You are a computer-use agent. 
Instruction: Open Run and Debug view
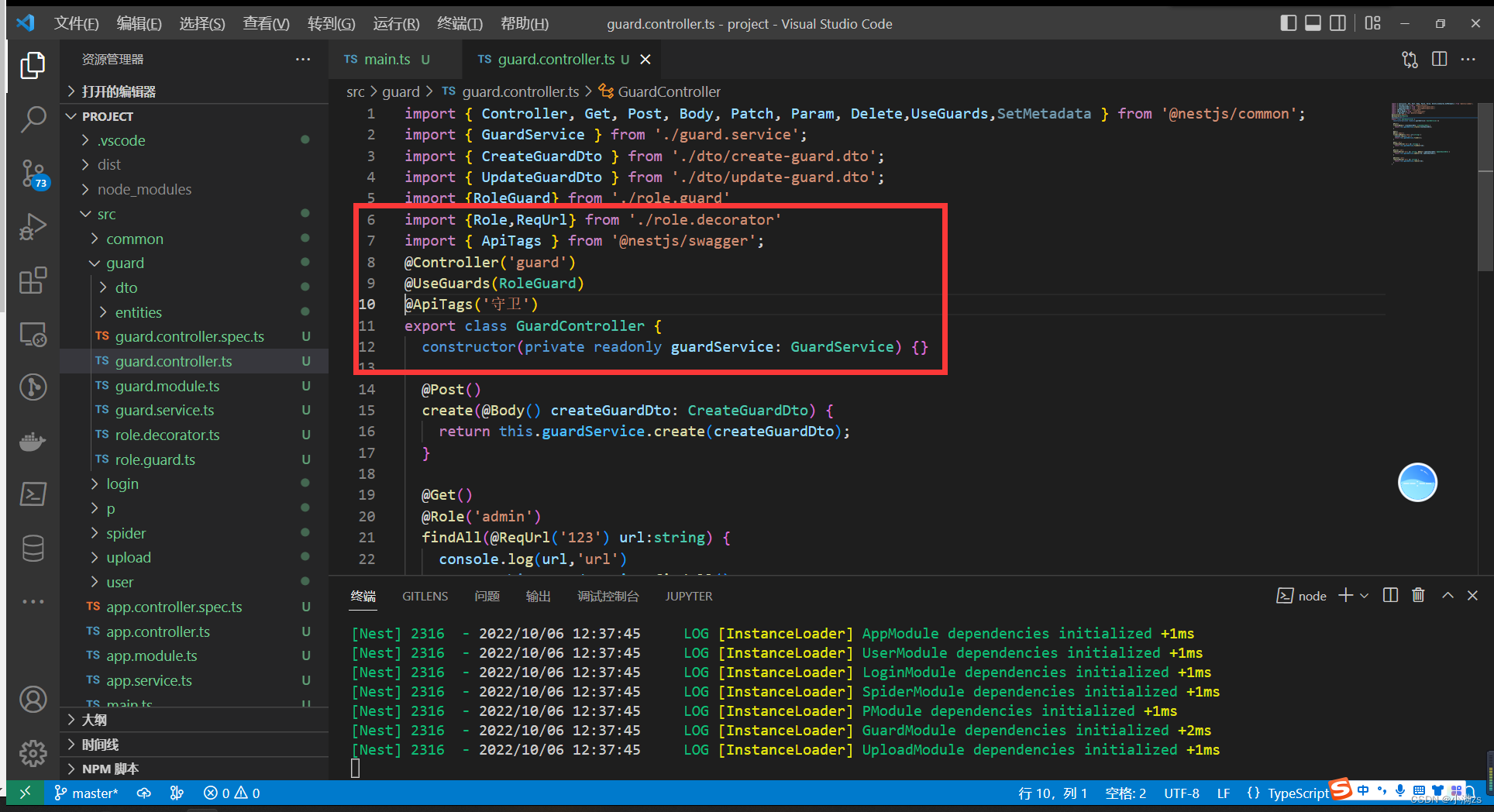(x=33, y=227)
